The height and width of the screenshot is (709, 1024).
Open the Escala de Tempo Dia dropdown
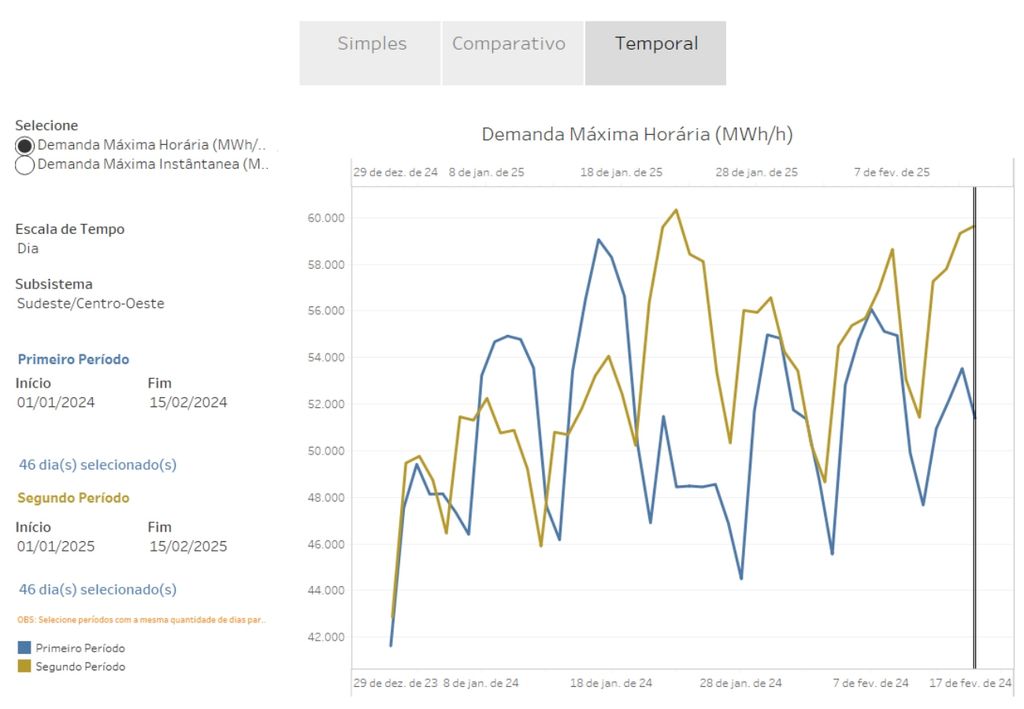(x=28, y=248)
